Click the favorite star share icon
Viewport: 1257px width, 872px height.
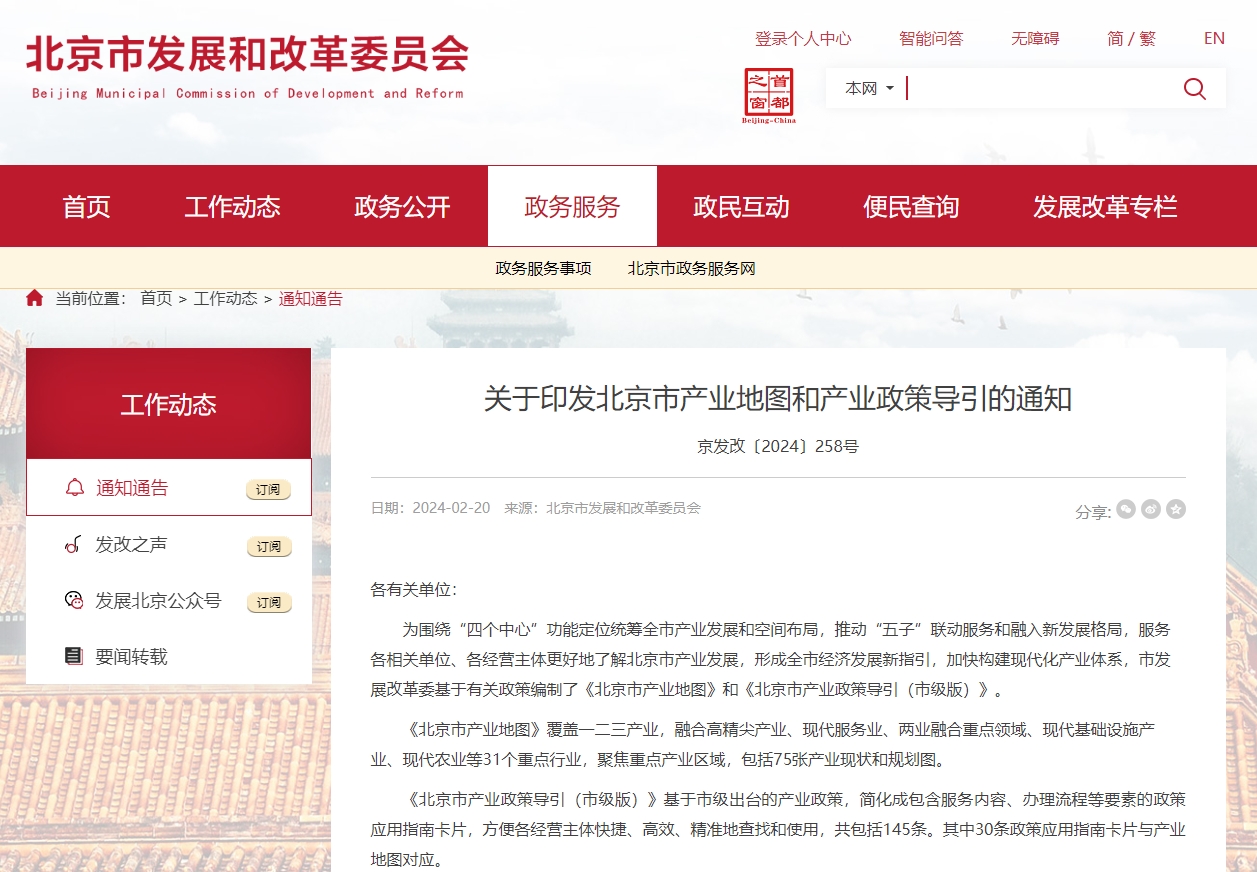(x=1176, y=510)
